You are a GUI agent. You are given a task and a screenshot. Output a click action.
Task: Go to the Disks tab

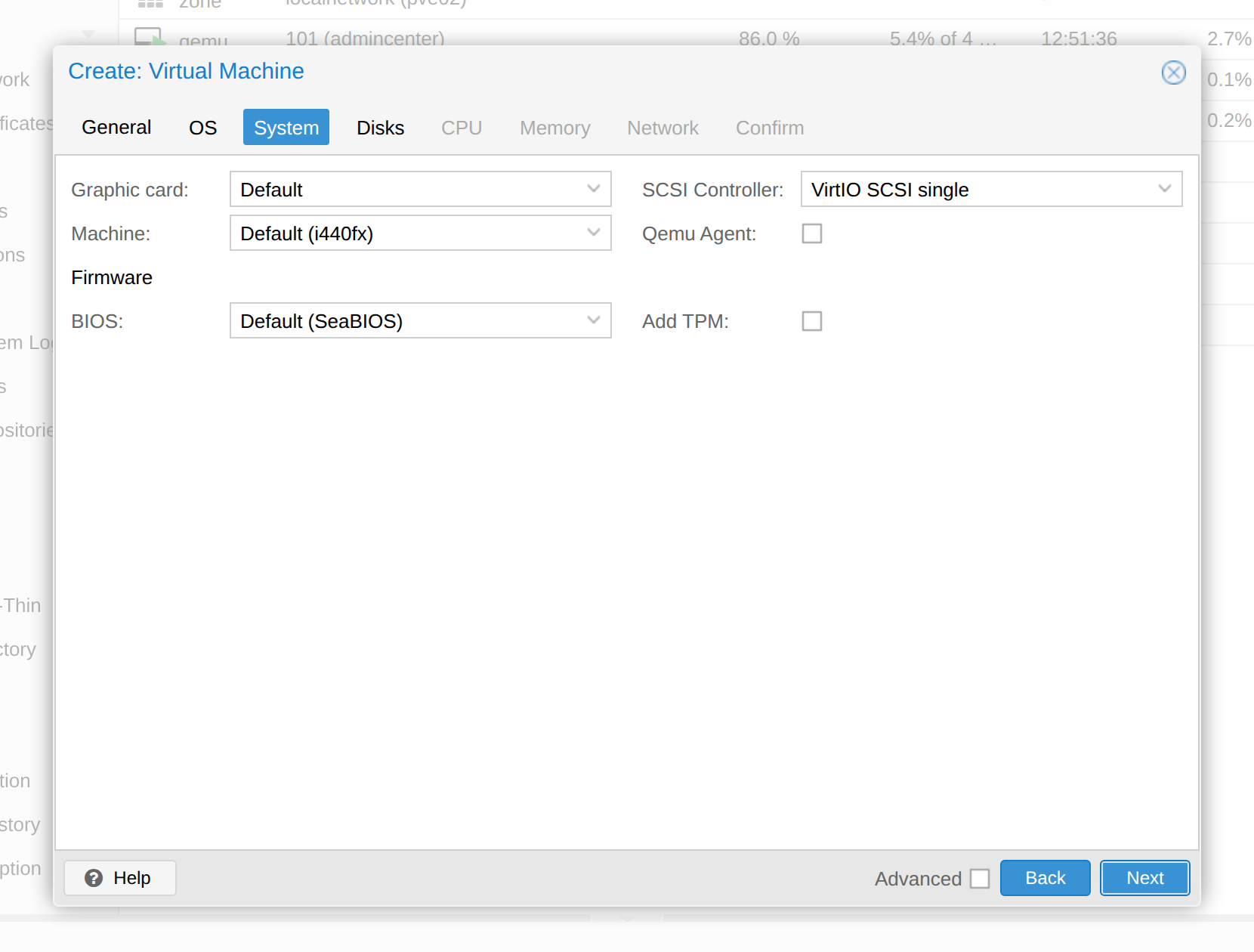point(380,127)
